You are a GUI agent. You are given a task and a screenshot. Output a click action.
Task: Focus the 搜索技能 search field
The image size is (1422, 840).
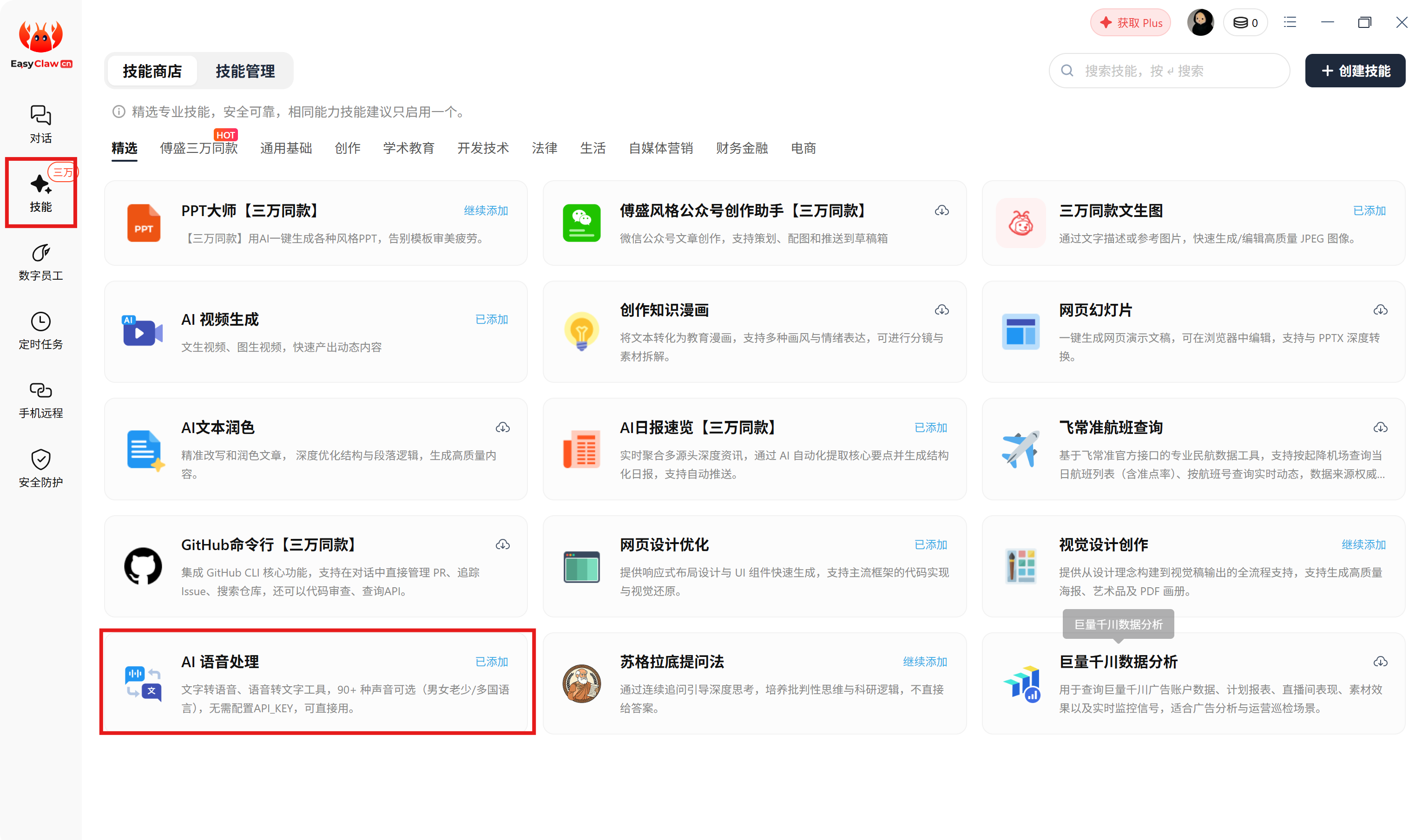point(1170,71)
